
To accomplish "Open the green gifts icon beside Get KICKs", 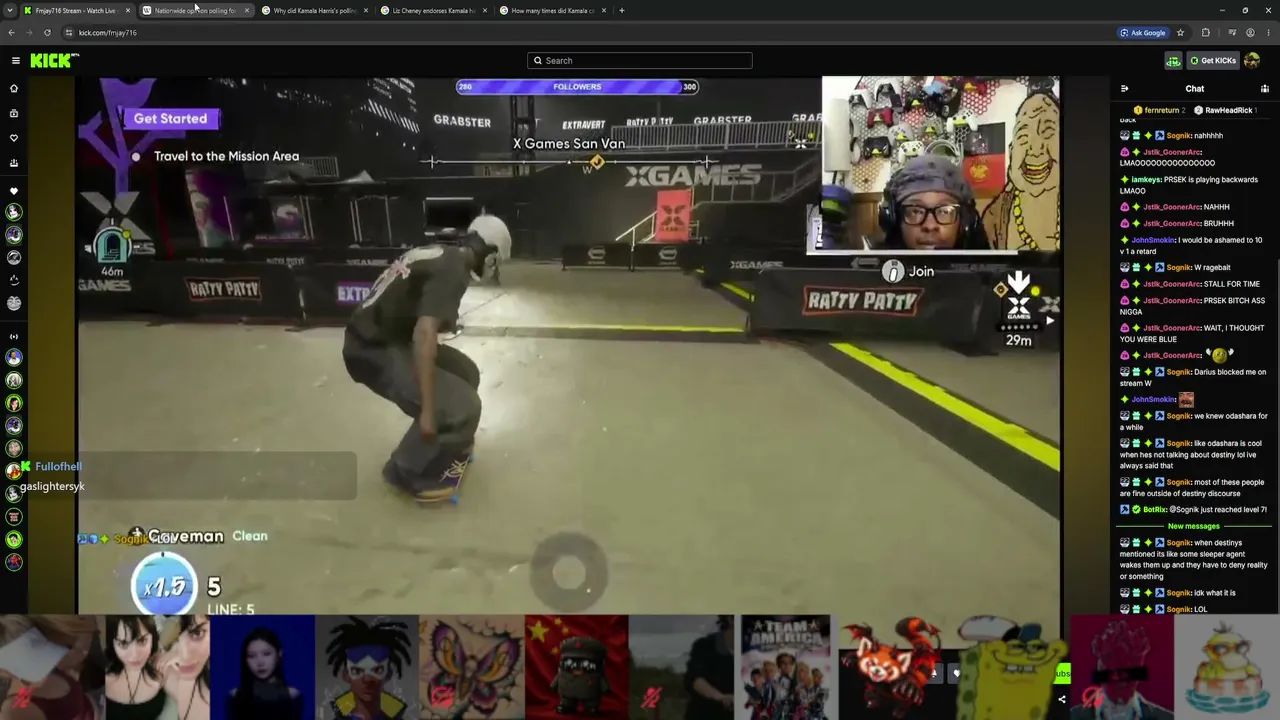I will click(x=1173, y=61).
